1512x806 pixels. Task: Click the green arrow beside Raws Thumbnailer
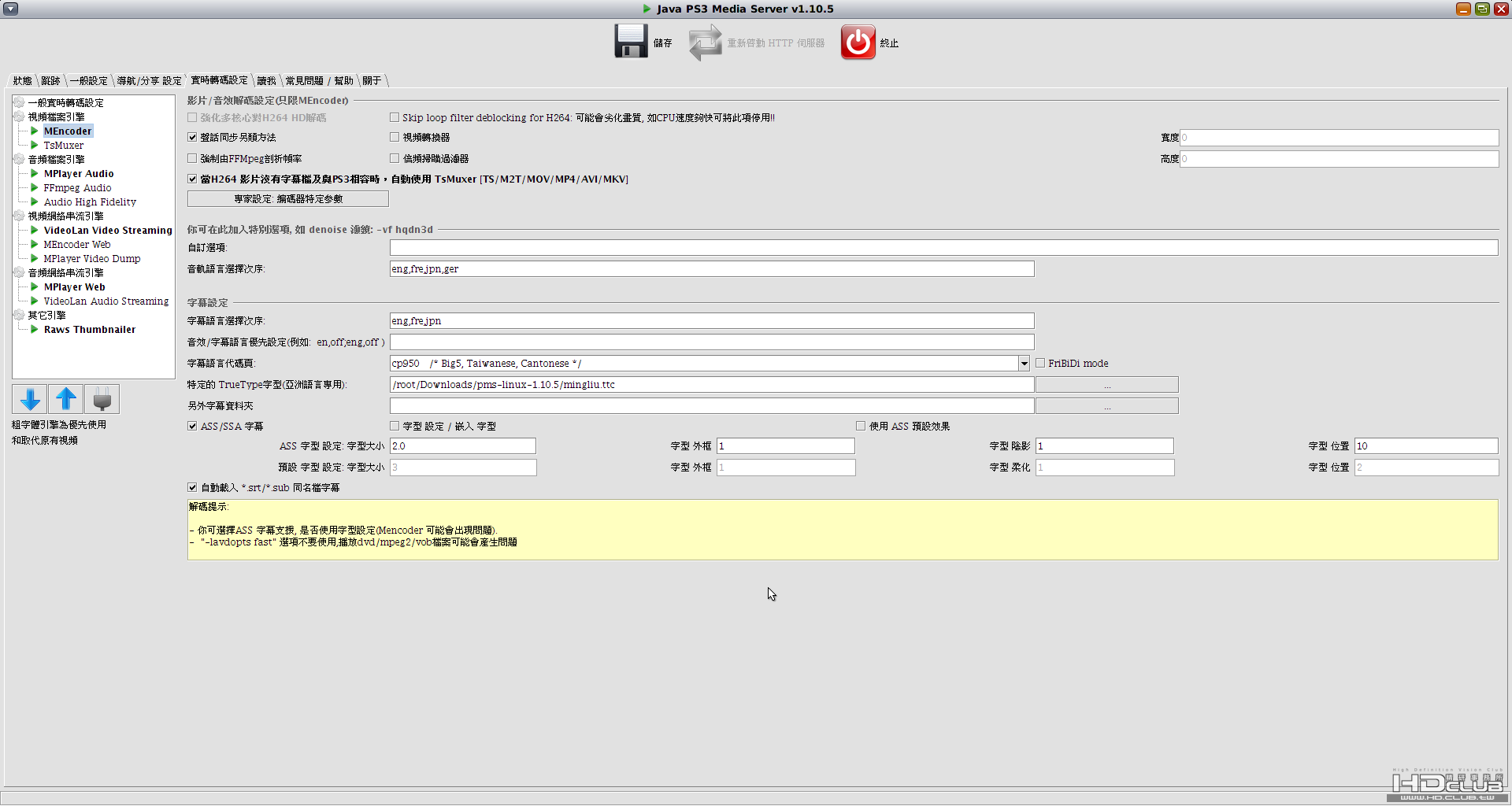click(x=35, y=329)
